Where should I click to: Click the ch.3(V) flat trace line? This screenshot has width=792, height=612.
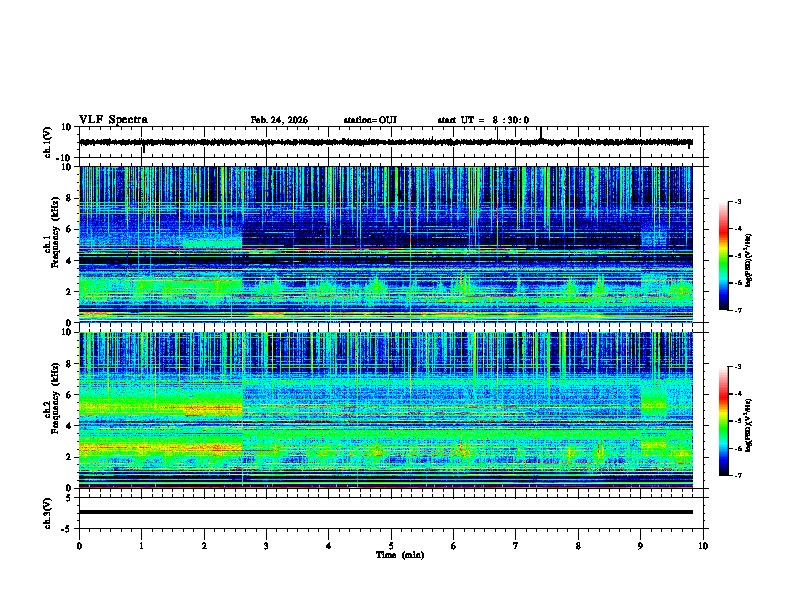point(386,512)
